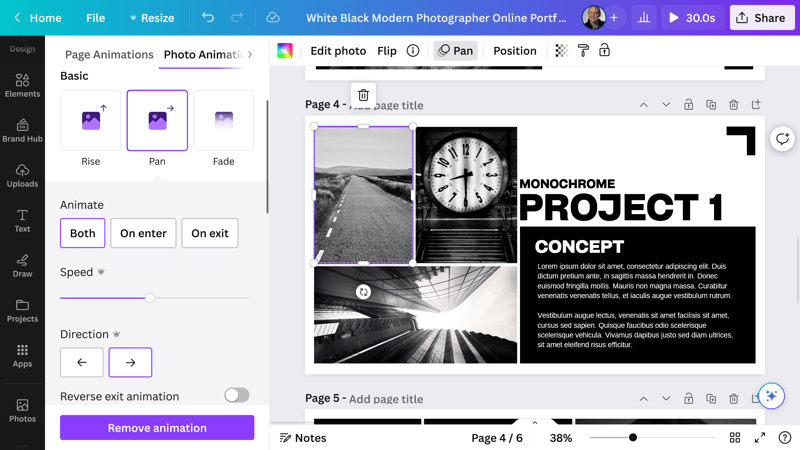The height and width of the screenshot is (450, 800).
Task: Open the Resize dropdown
Action: pos(152,18)
